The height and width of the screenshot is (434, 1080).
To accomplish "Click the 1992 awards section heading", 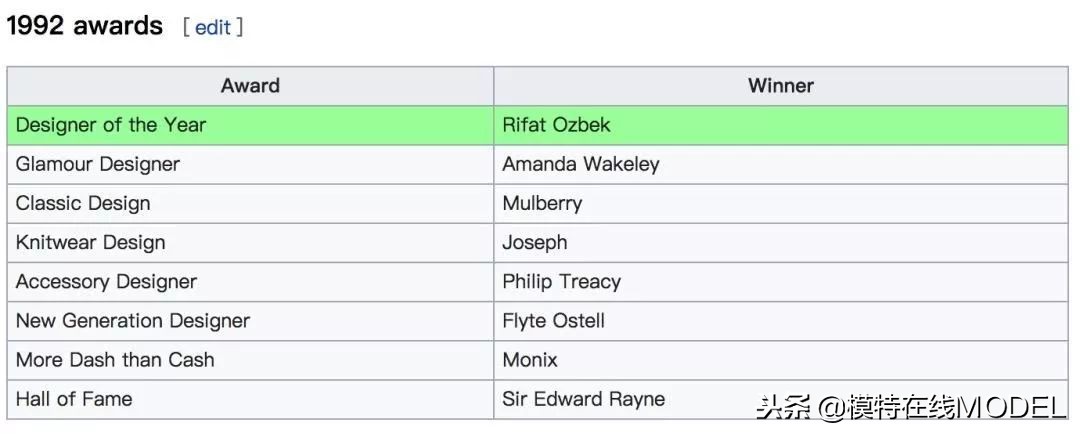I will click(x=84, y=26).
